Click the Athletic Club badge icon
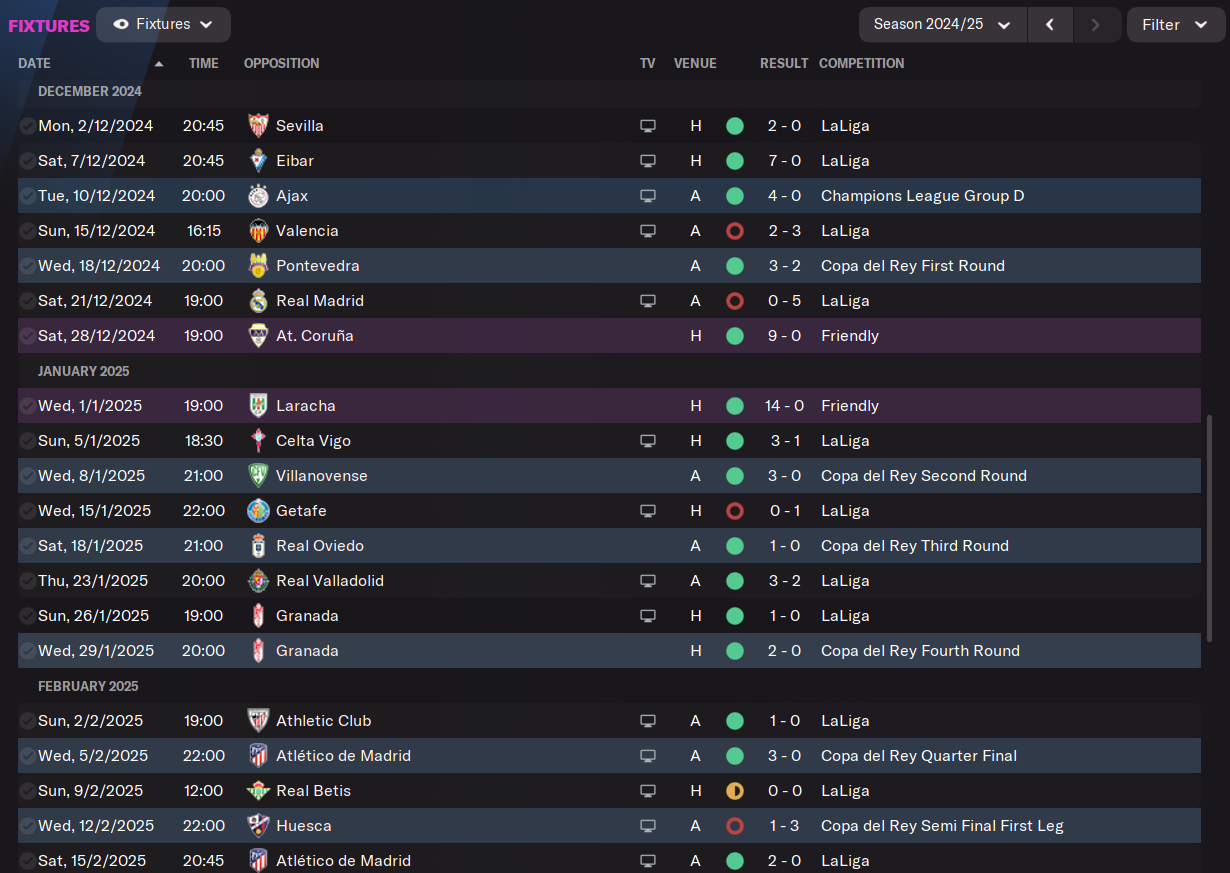The image size is (1230, 873). 258,721
